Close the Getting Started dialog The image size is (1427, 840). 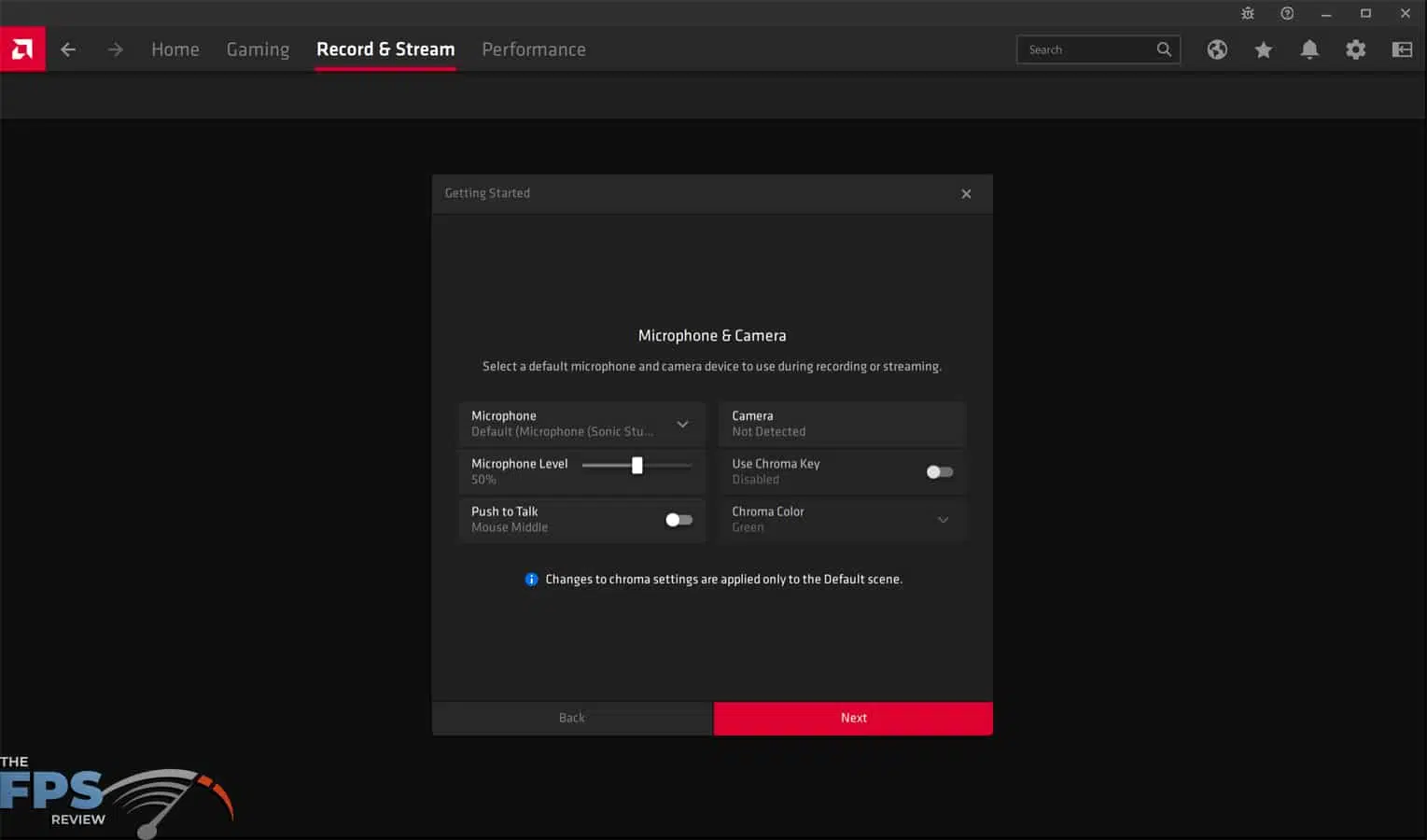click(x=966, y=194)
